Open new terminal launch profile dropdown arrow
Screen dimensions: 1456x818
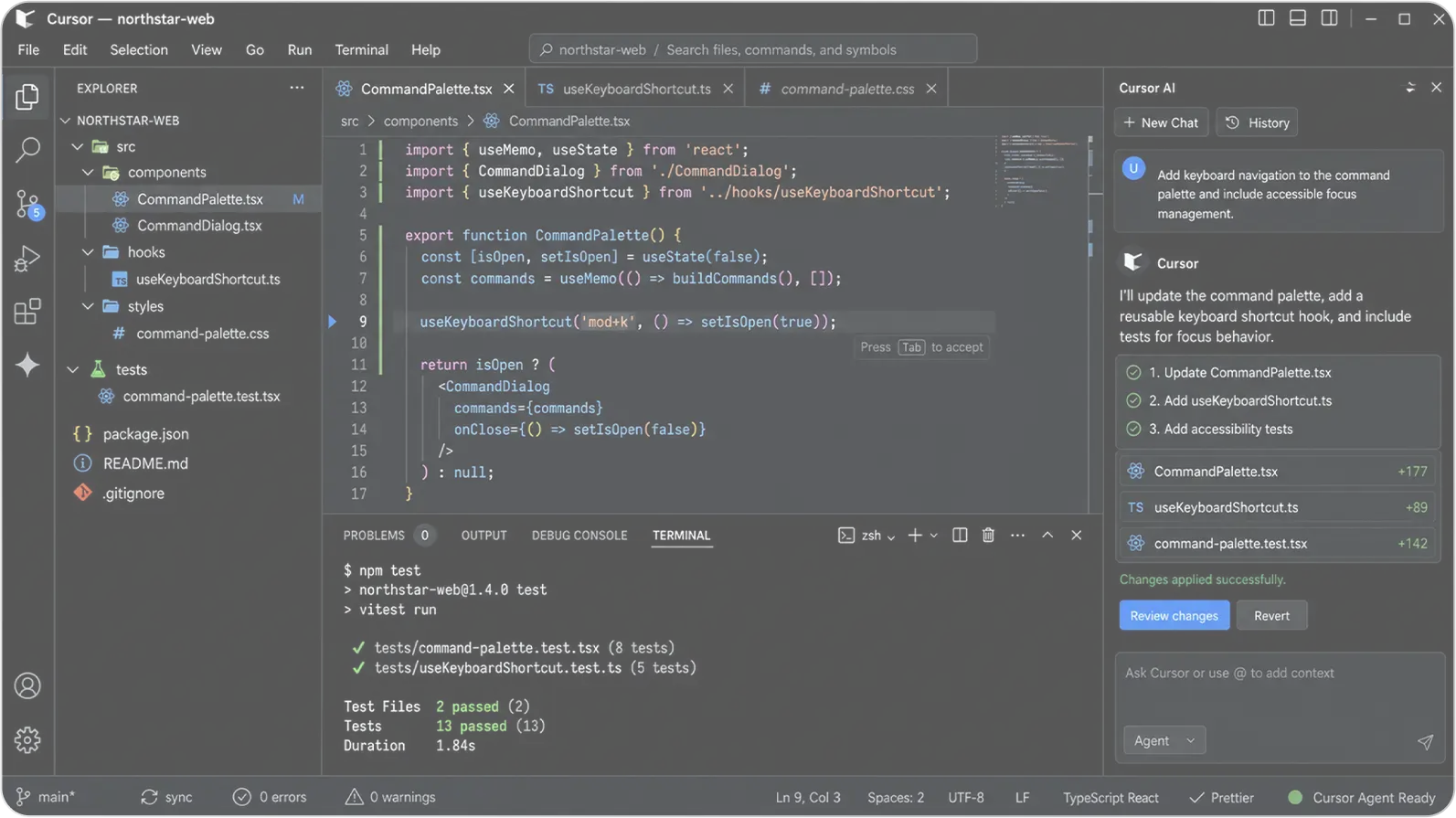point(933,536)
